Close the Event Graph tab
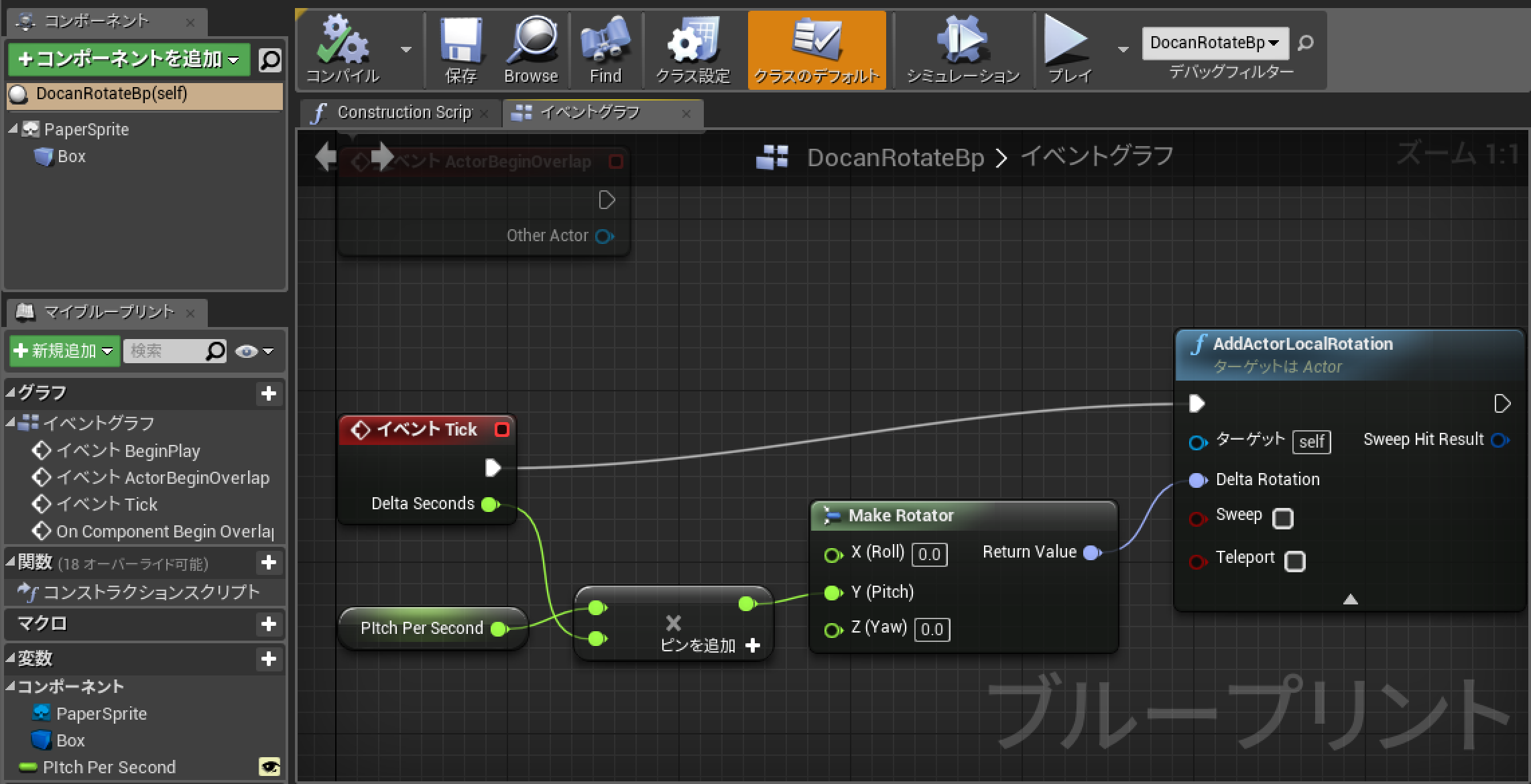This screenshot has width=1531, height=784. (686, 114)
